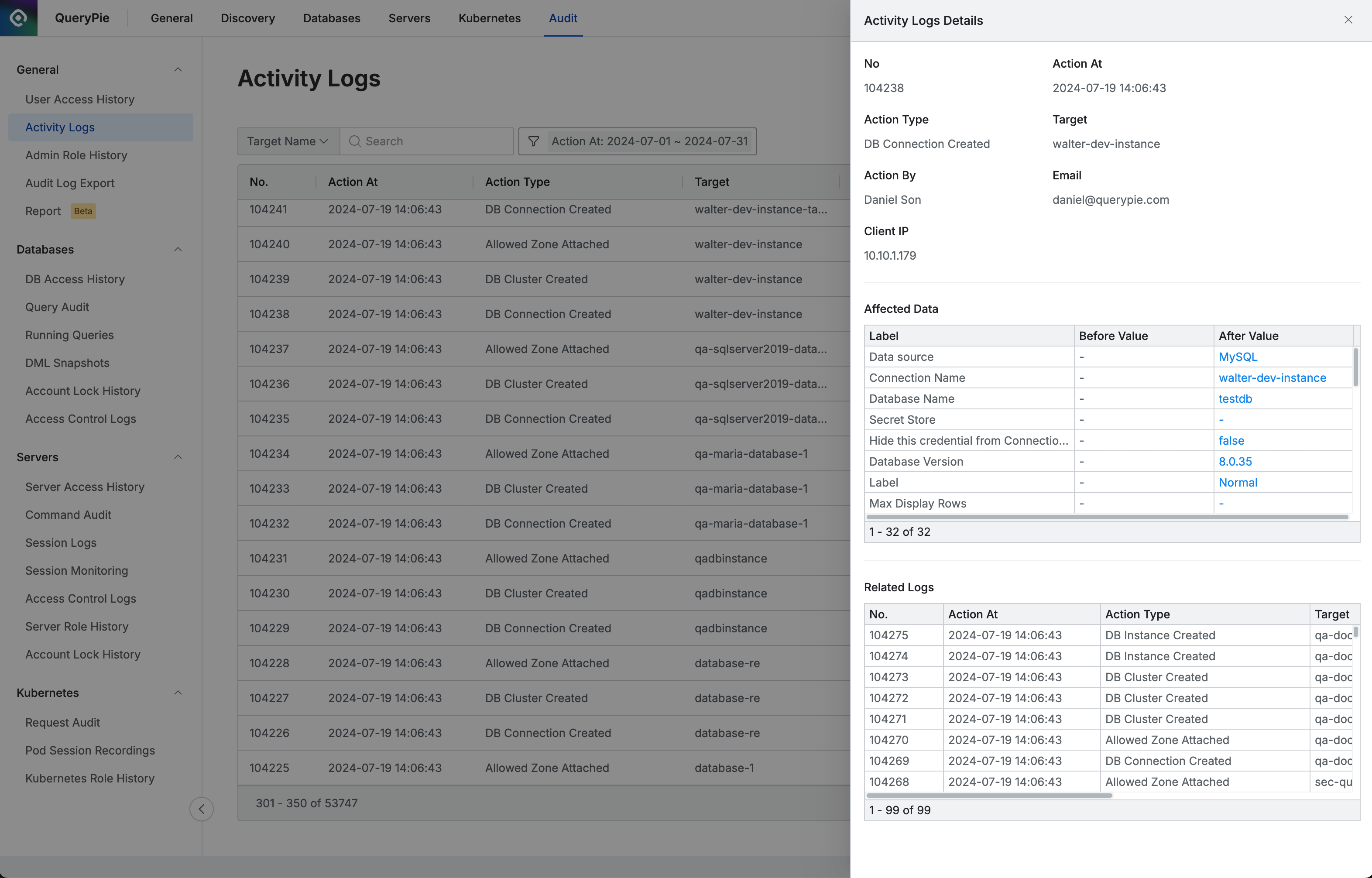Click the Query Audit sidebar link
The image size is (1372, 878).
pyautogui.click(x=57, y=306)
